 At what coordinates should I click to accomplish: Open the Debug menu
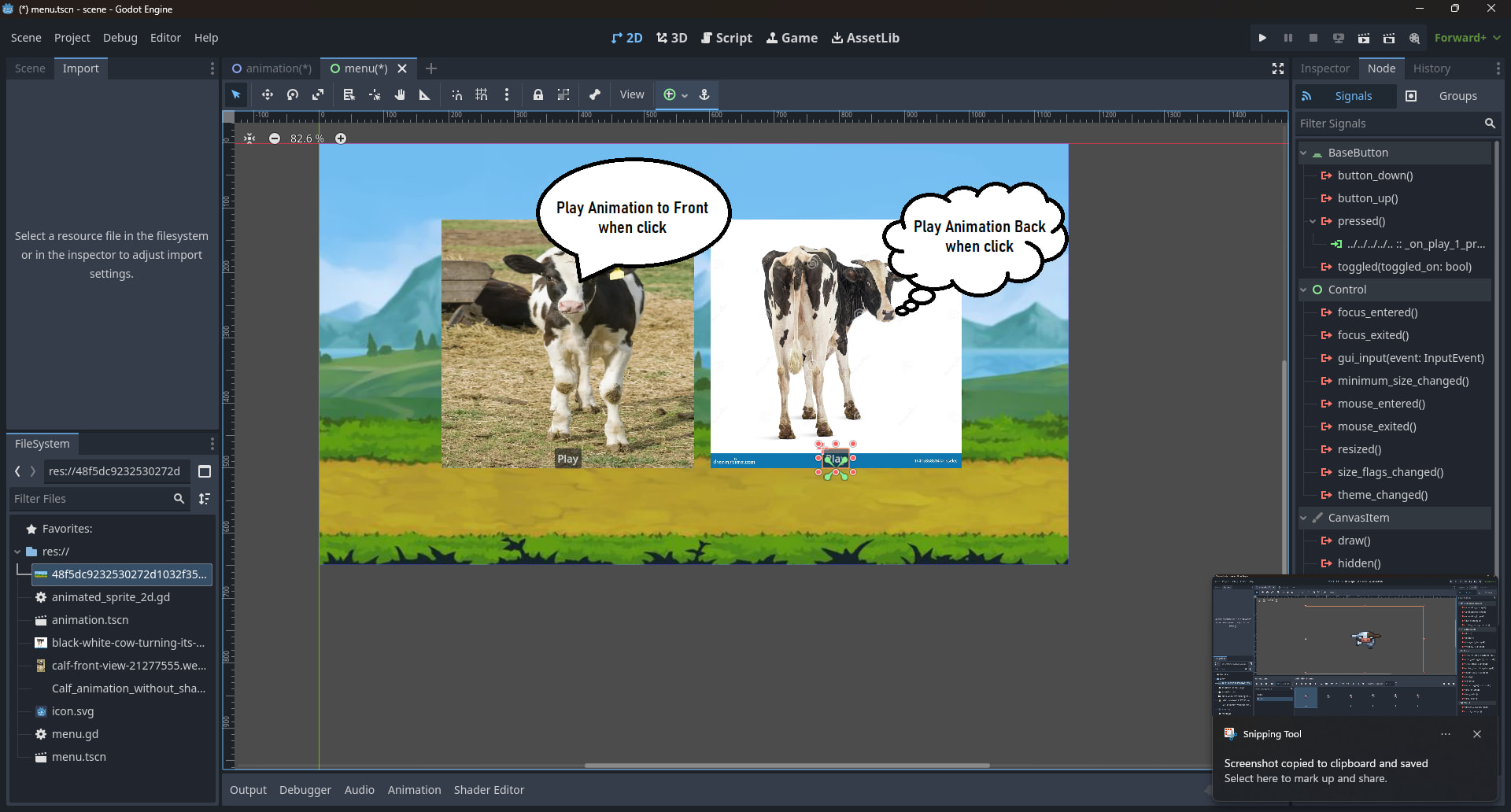[x=120, y=38]
